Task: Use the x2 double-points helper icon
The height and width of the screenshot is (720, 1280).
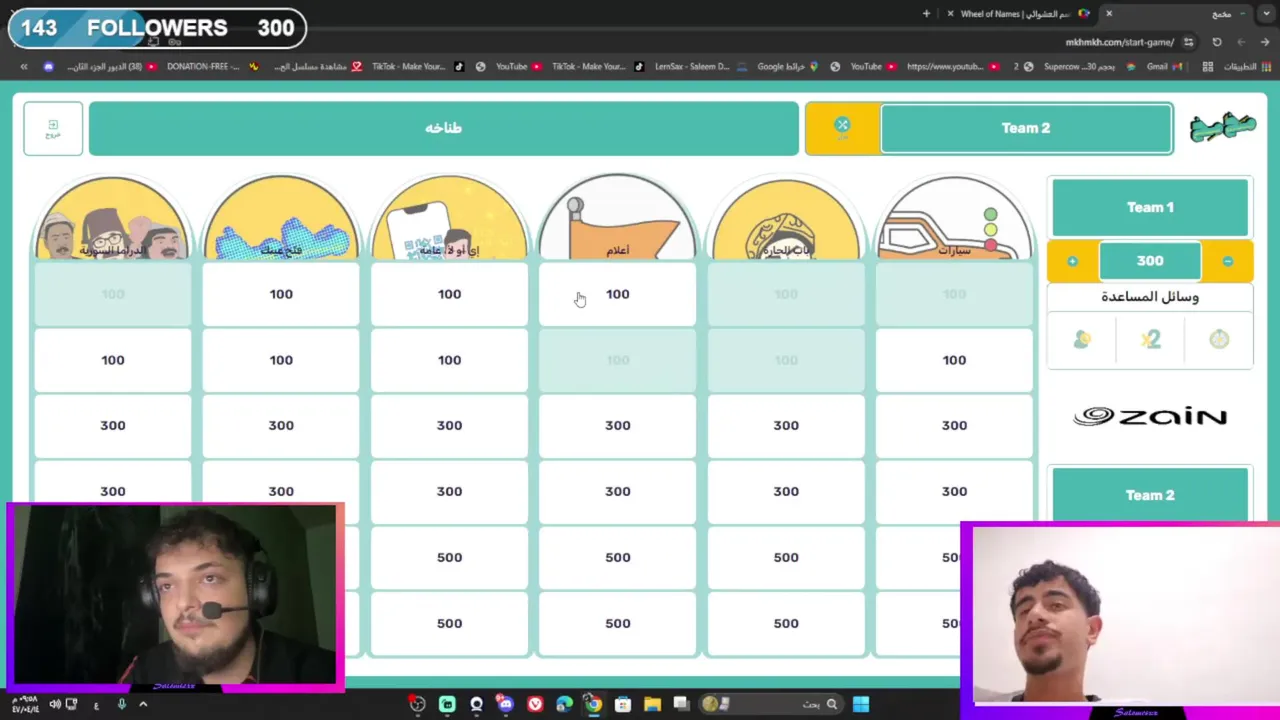Action: pyautogui.click(x=1150, y=340)
